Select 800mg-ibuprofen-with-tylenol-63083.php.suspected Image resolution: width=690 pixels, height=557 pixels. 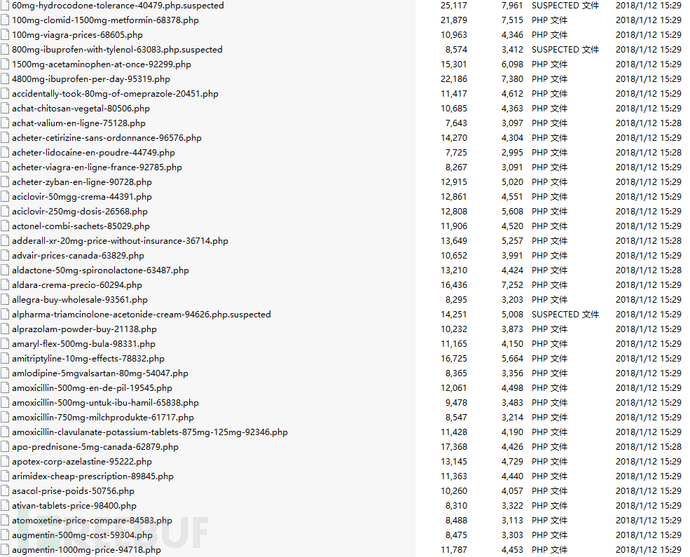(117, 49)
